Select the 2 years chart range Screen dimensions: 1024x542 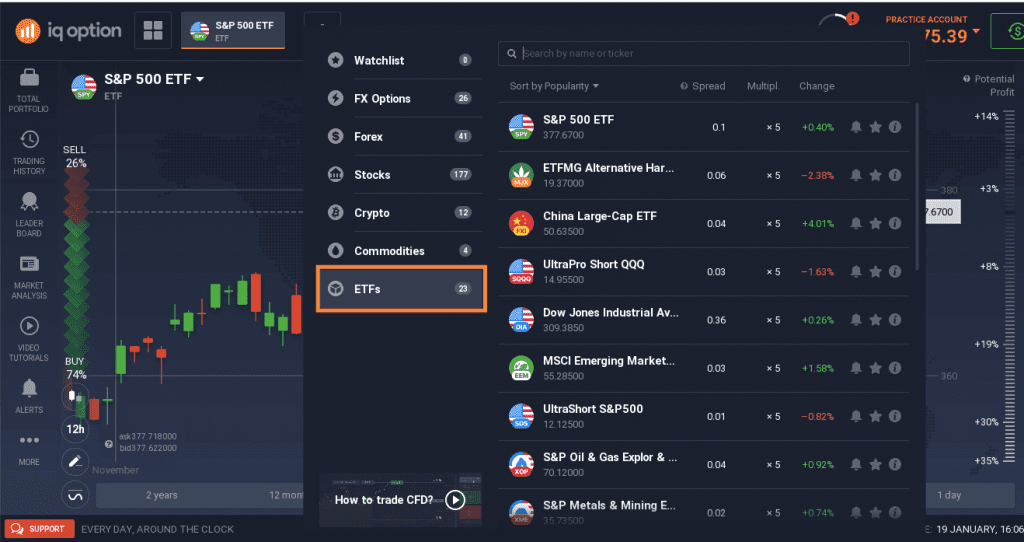tap(161, 495)
